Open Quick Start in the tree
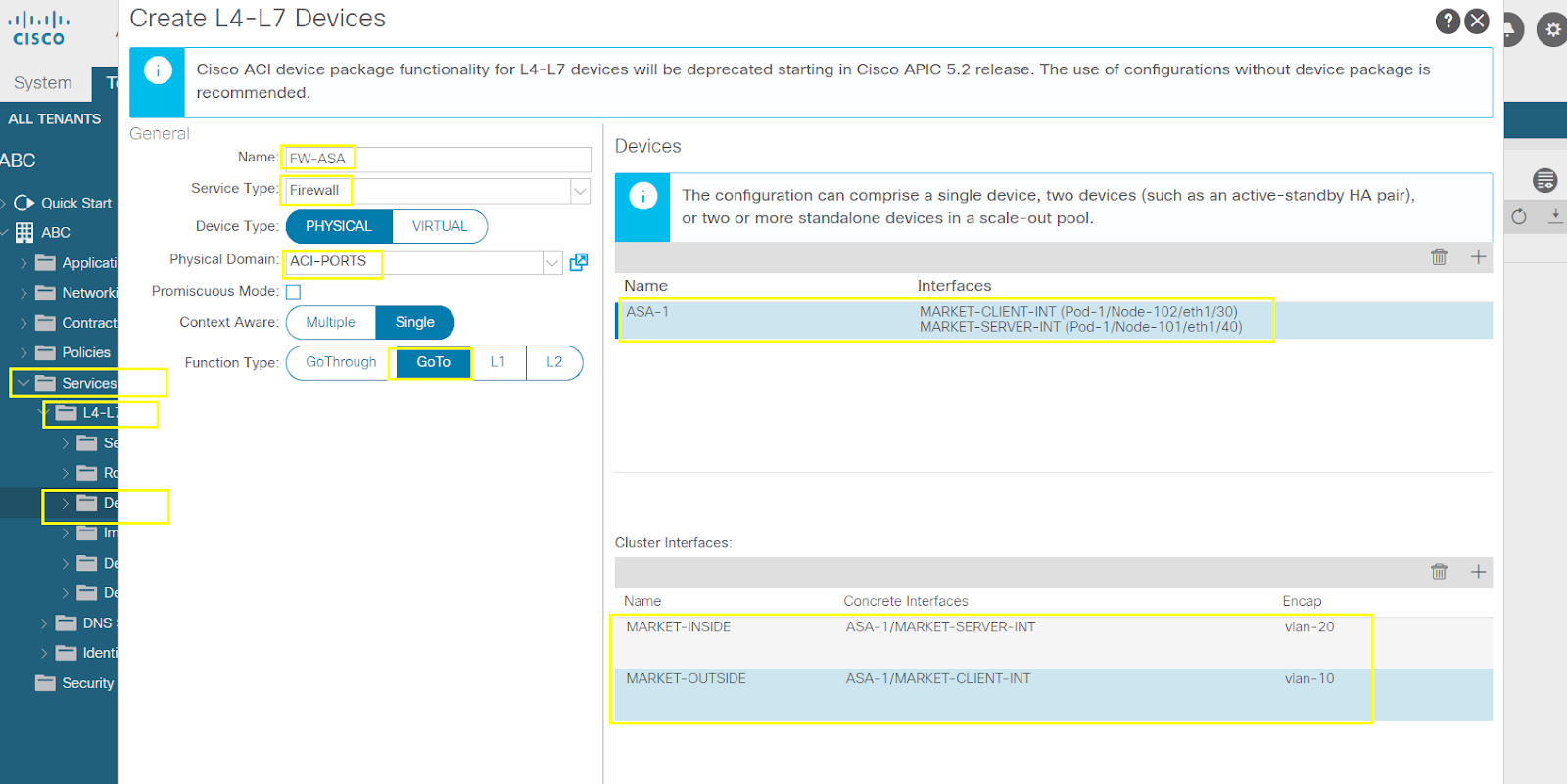The width and height of the screenshot is (1567, 784). point(76,203)
